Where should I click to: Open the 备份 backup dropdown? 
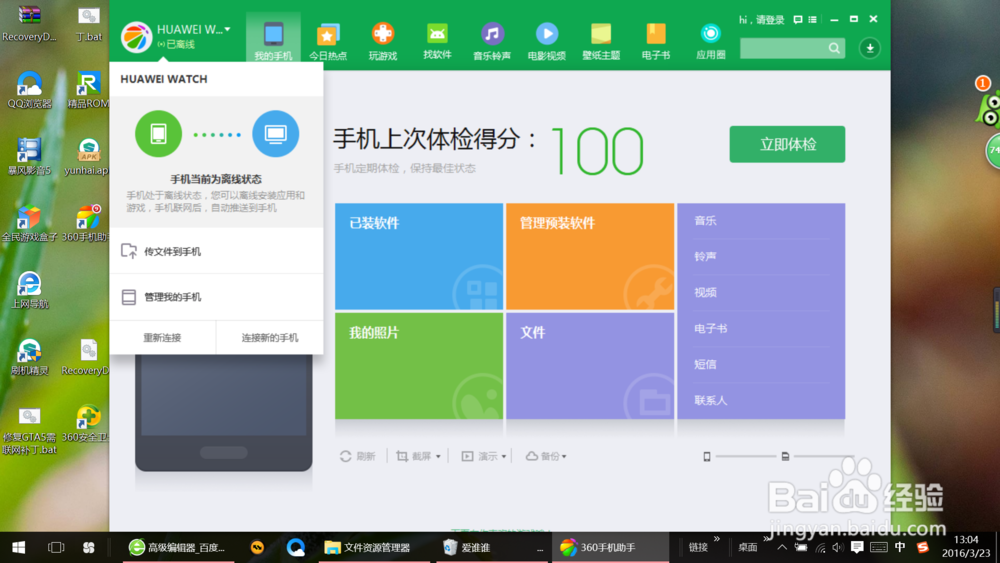[546, 456]
